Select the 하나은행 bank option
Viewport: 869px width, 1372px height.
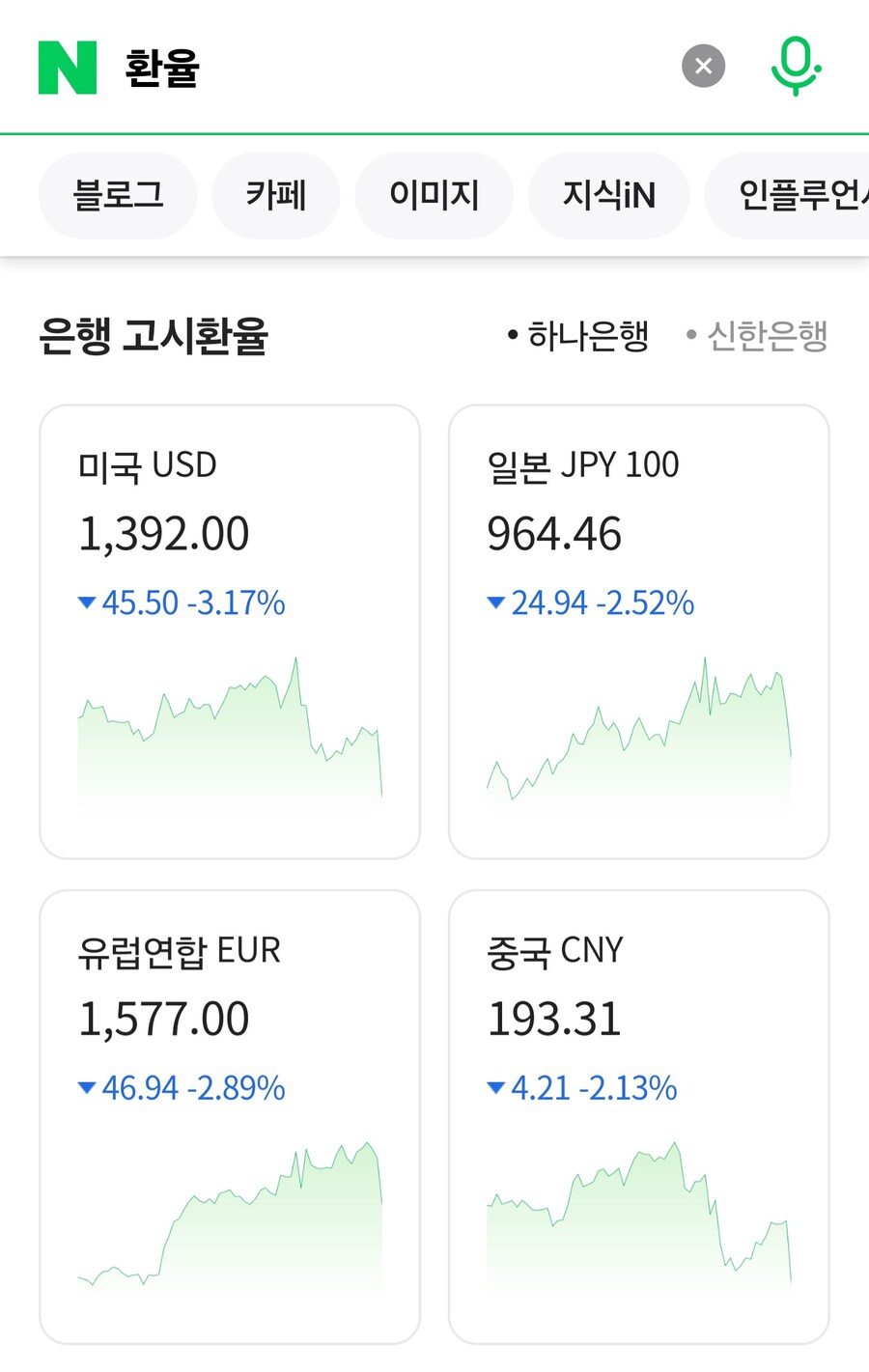pos(578,336)
